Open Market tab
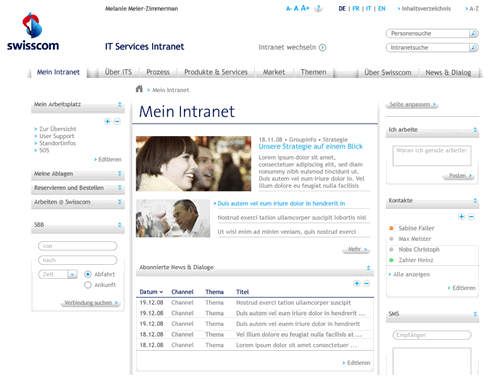Viewport: 488px width, 379px height. point(274,72)
